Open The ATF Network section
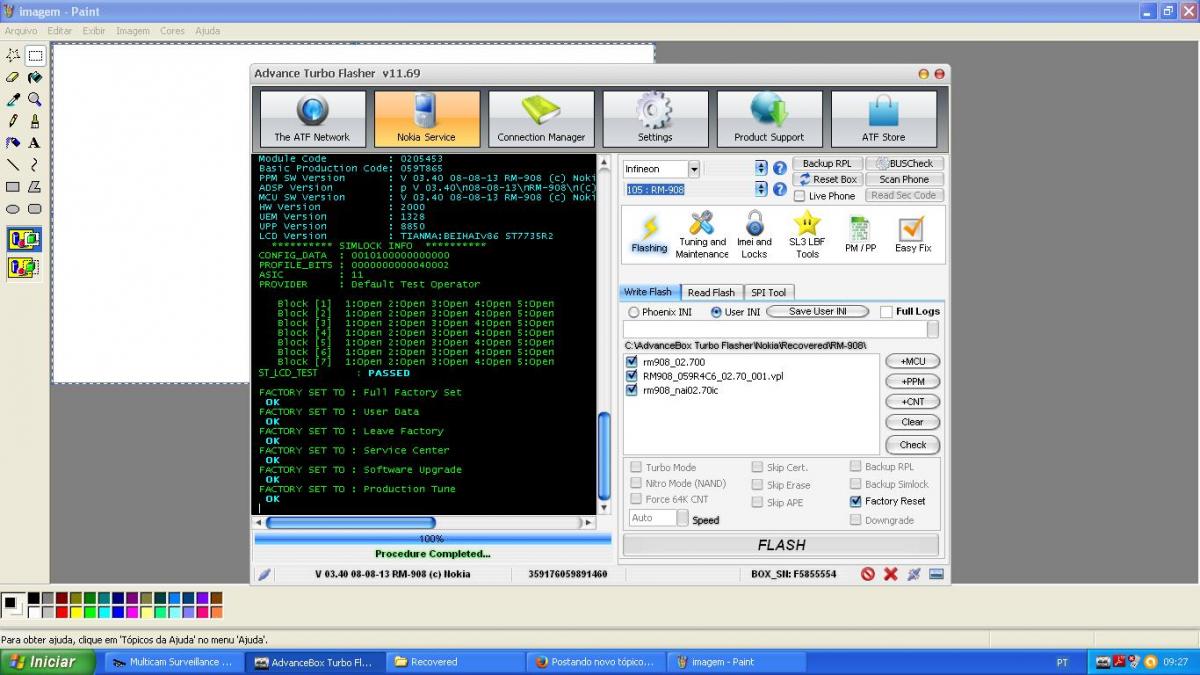 312,119
